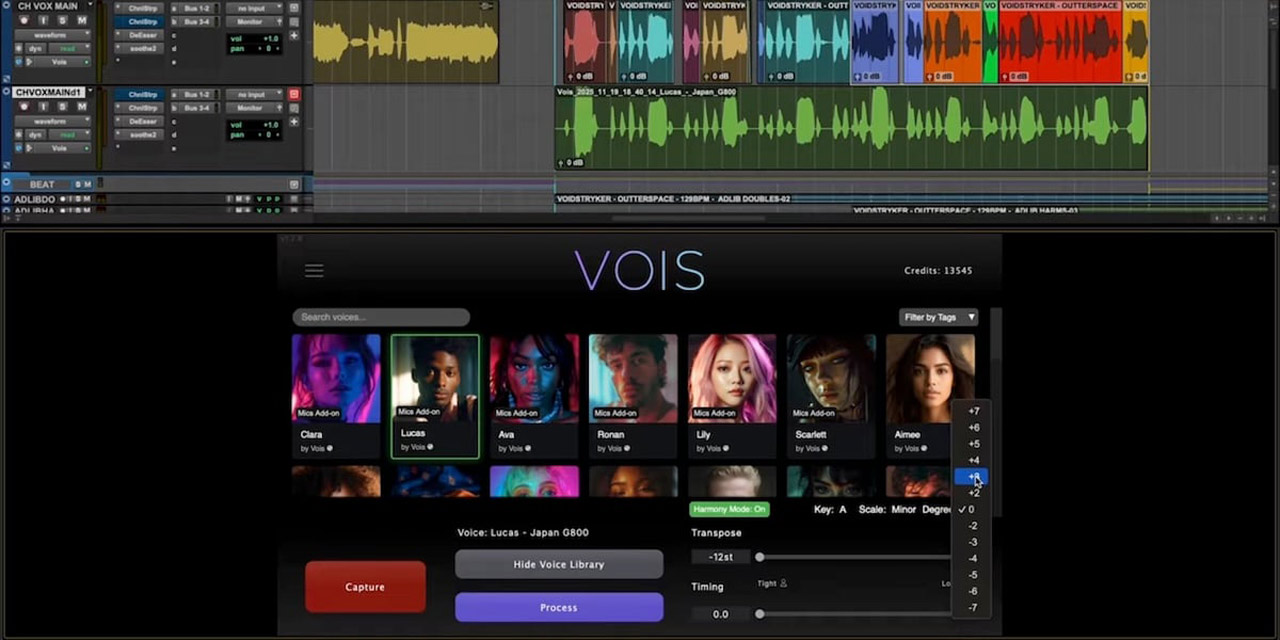Click the red icon on CHVOXMAINd1 track
1280x640 pixels.
(294, 94)
